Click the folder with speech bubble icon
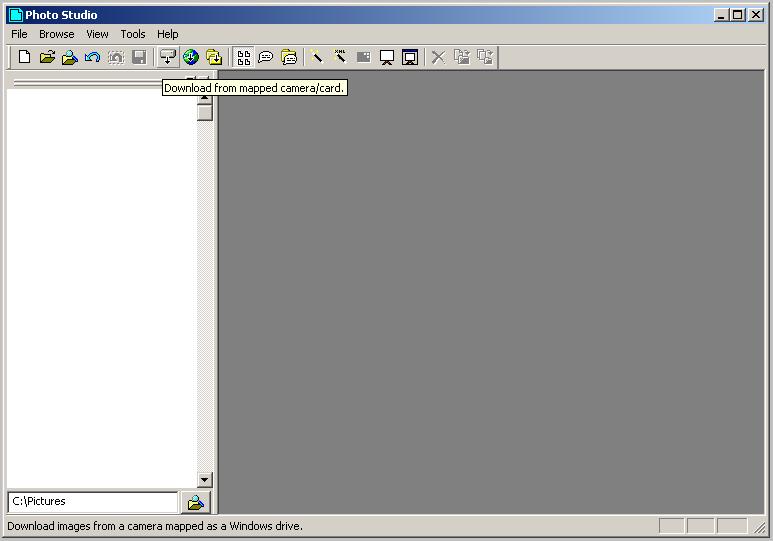 (x=289, y=57)
